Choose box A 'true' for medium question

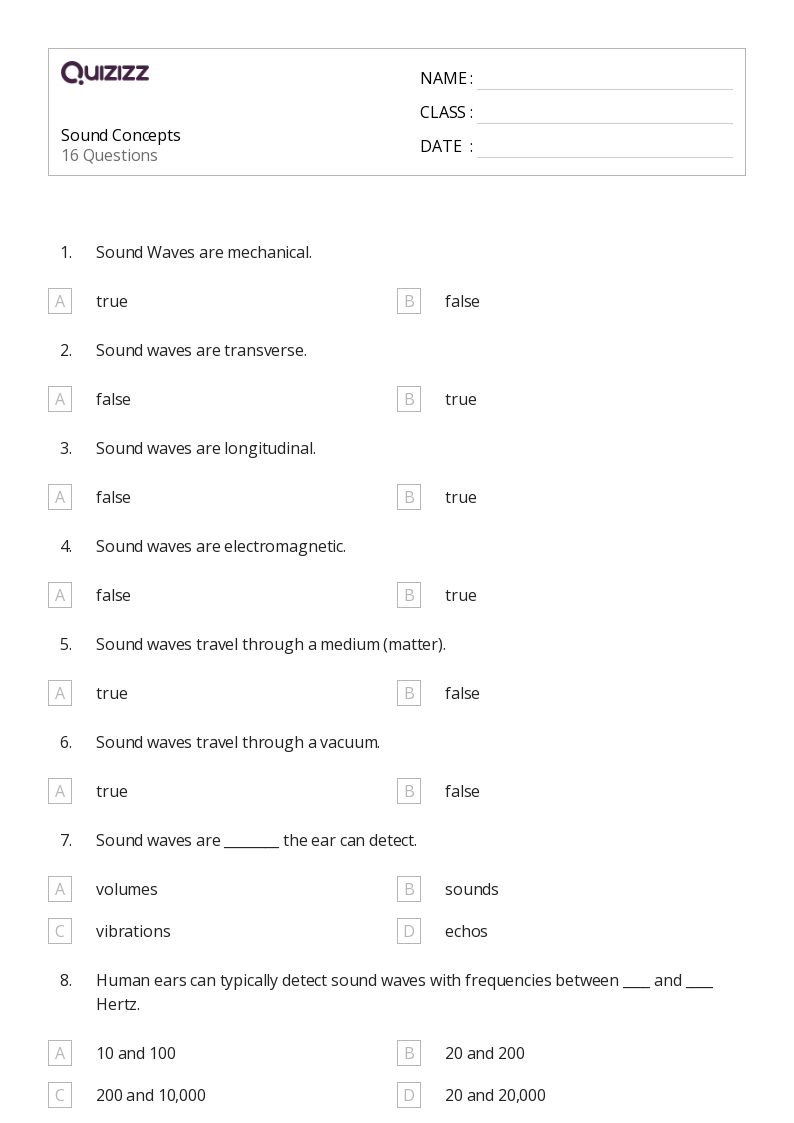pyautogui.click(x=60, y=693)
